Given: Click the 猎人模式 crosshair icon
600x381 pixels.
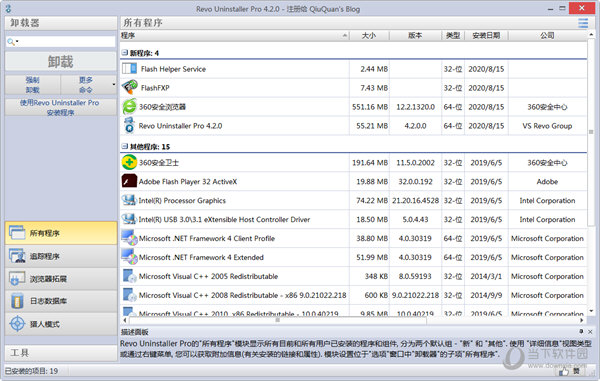Looking at the screenshot, I should [17, 324].
